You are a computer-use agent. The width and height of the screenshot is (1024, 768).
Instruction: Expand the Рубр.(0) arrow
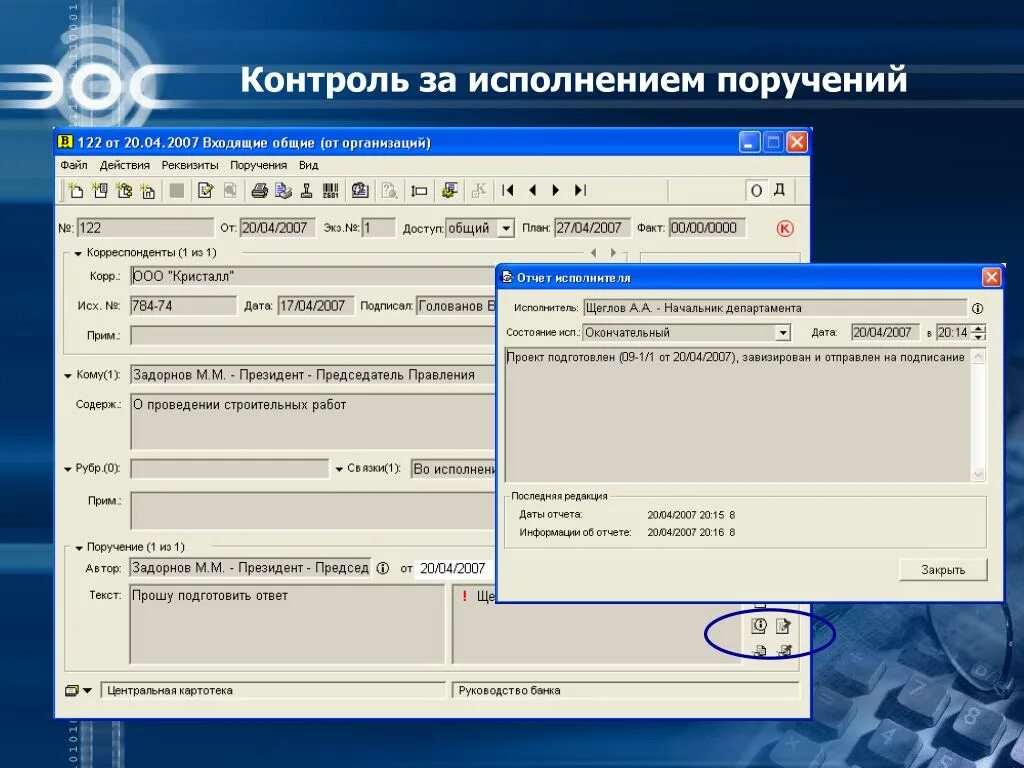pyautogui.click(x=68, y=469)
